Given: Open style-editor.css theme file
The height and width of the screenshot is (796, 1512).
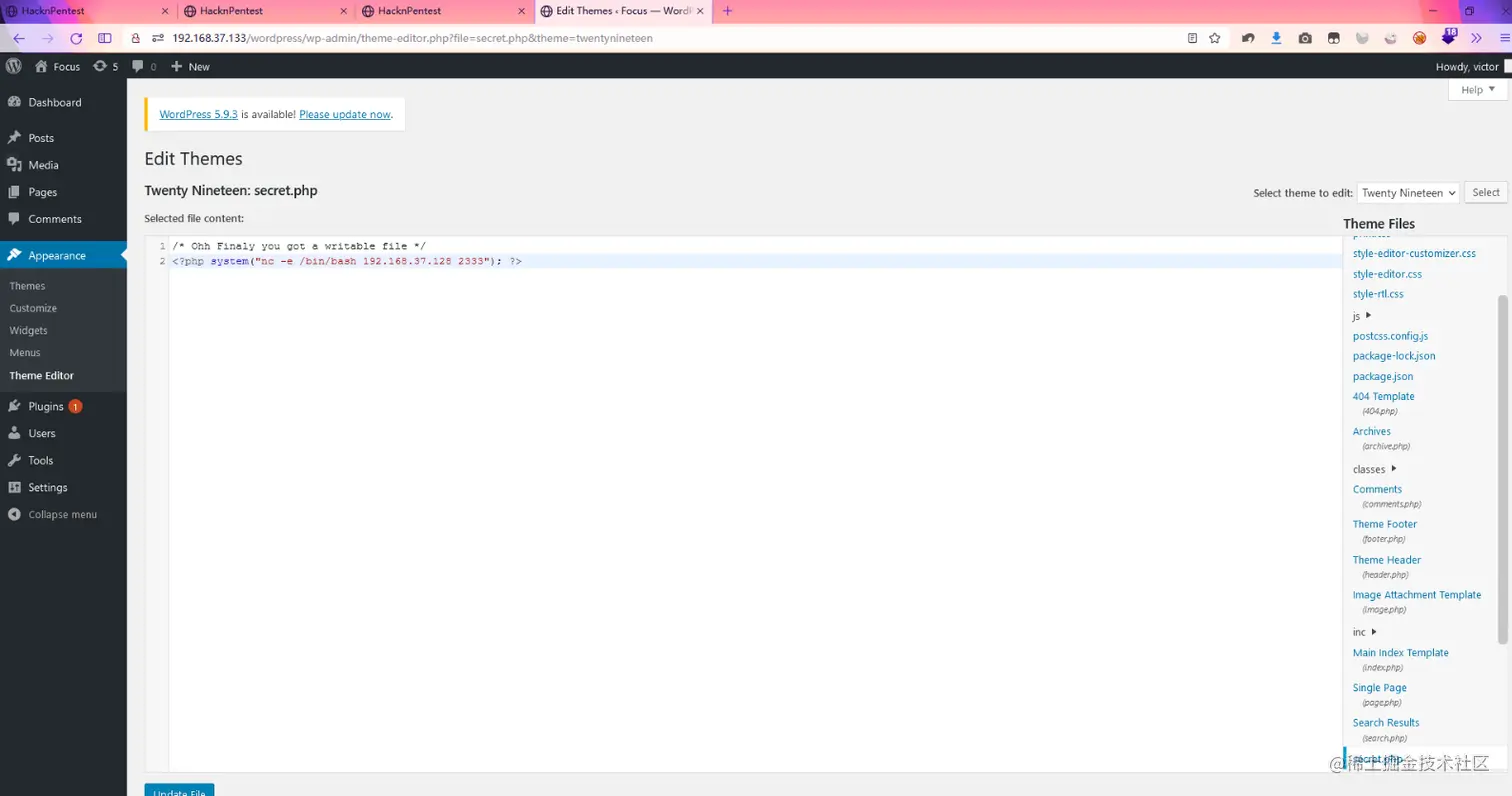Looking at the screenshot, I should [x=1387, y=274].
